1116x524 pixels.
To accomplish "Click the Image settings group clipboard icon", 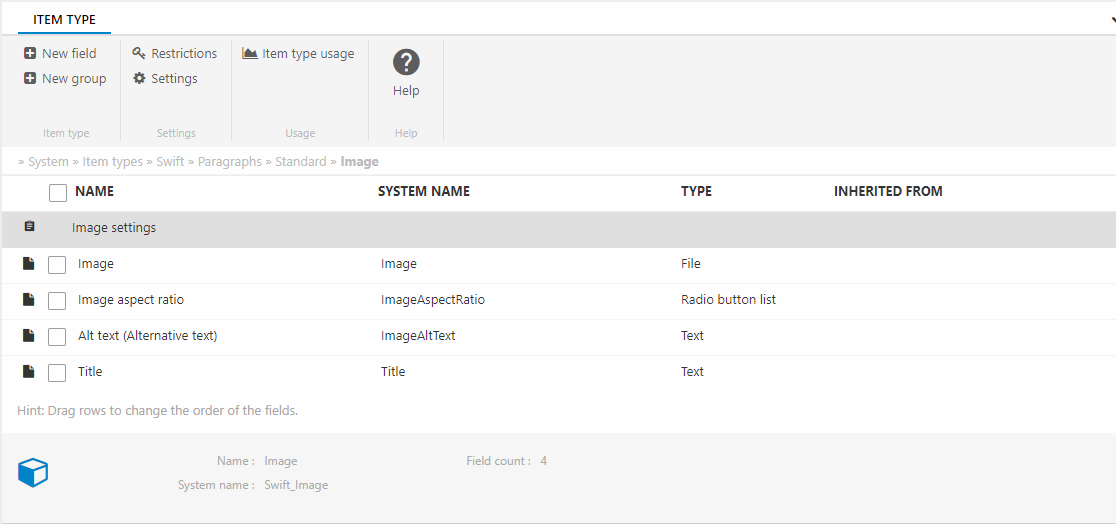I will (x=29, y=227).
